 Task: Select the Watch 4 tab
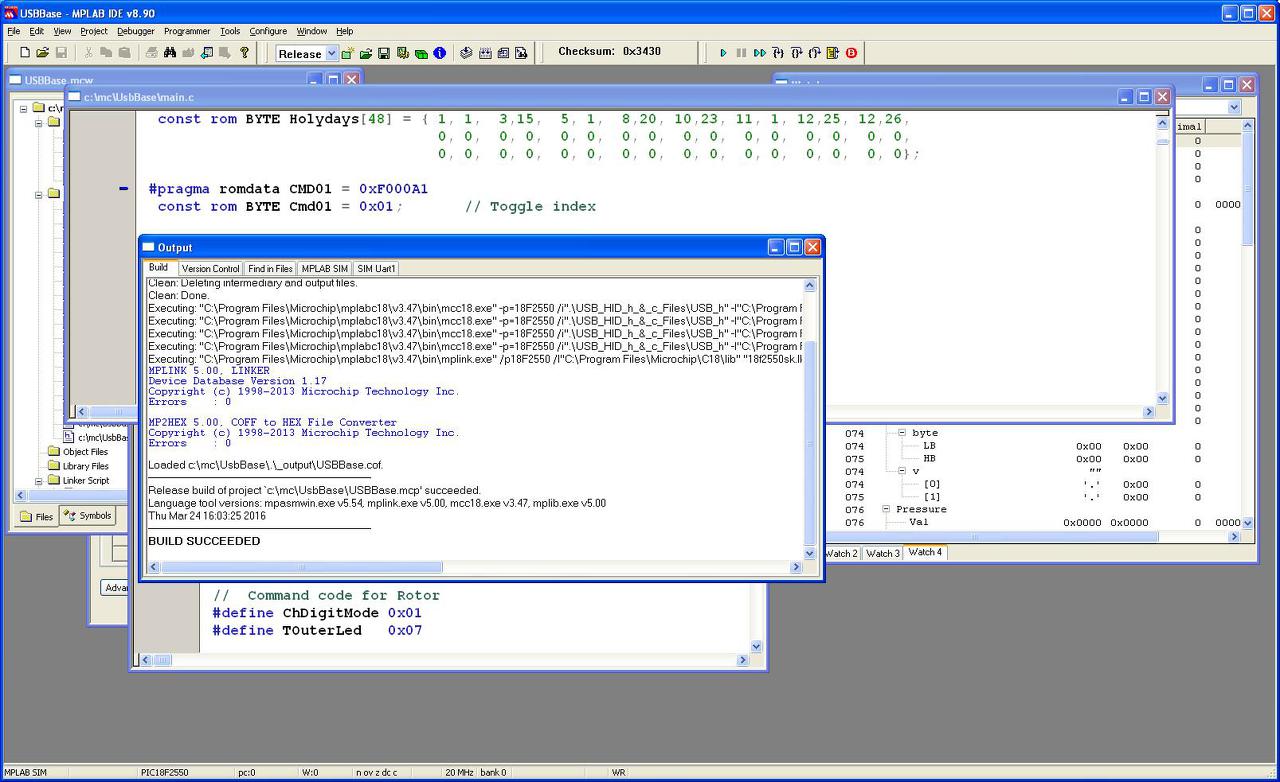pyautogui.click(x=925, y=552)
